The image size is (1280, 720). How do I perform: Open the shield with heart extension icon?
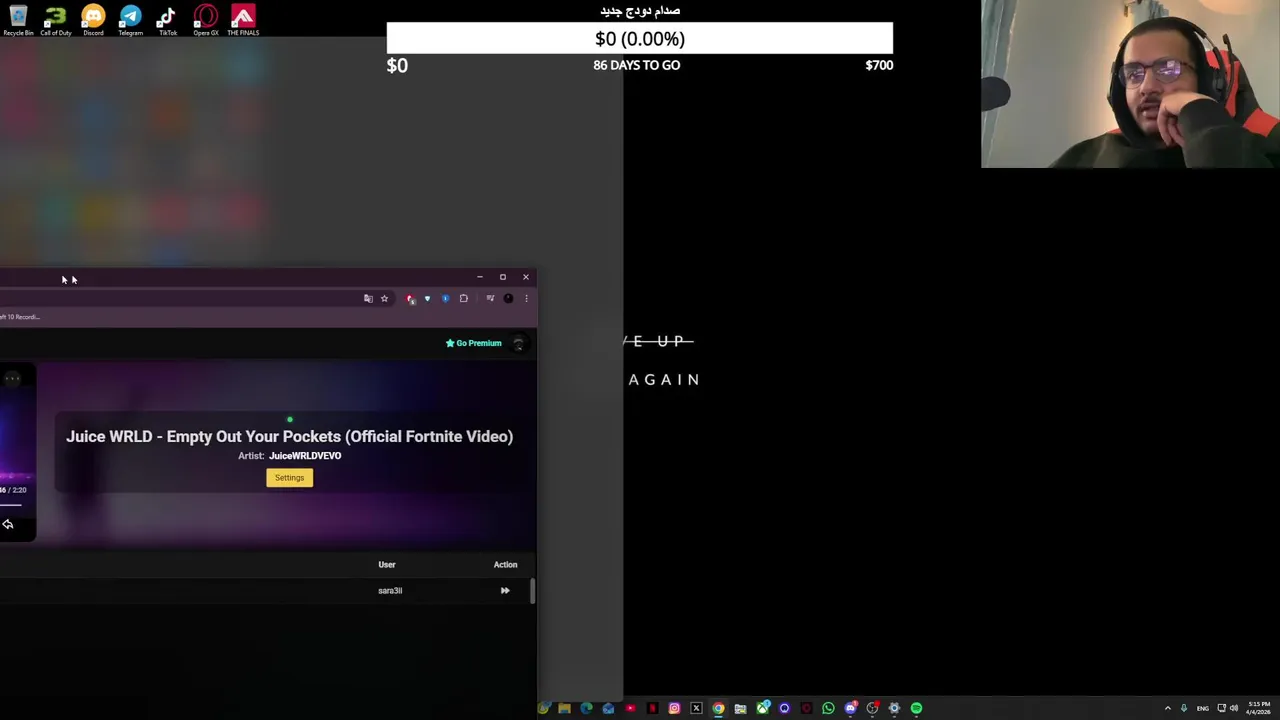427,298
